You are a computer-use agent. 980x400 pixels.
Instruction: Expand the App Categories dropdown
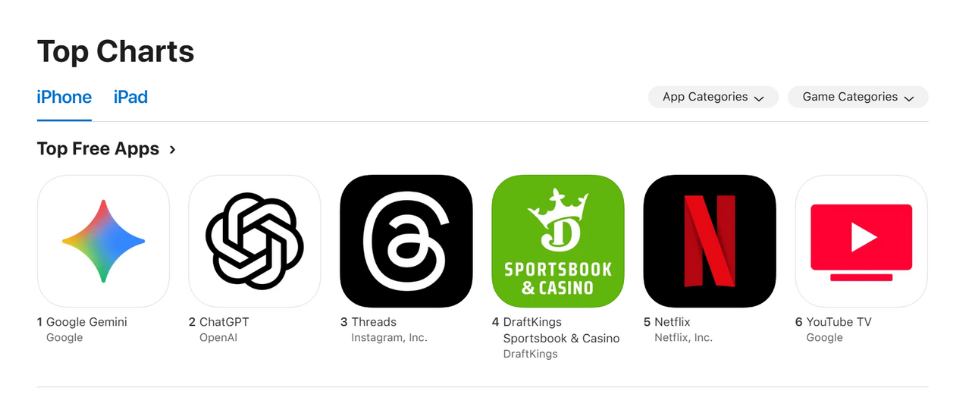click(x=713, y=97)
